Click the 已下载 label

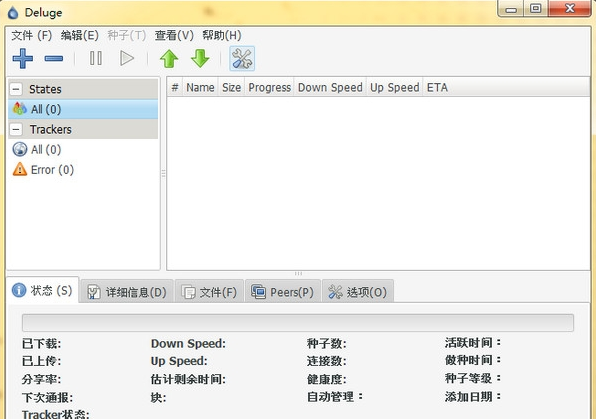(41, 343)
